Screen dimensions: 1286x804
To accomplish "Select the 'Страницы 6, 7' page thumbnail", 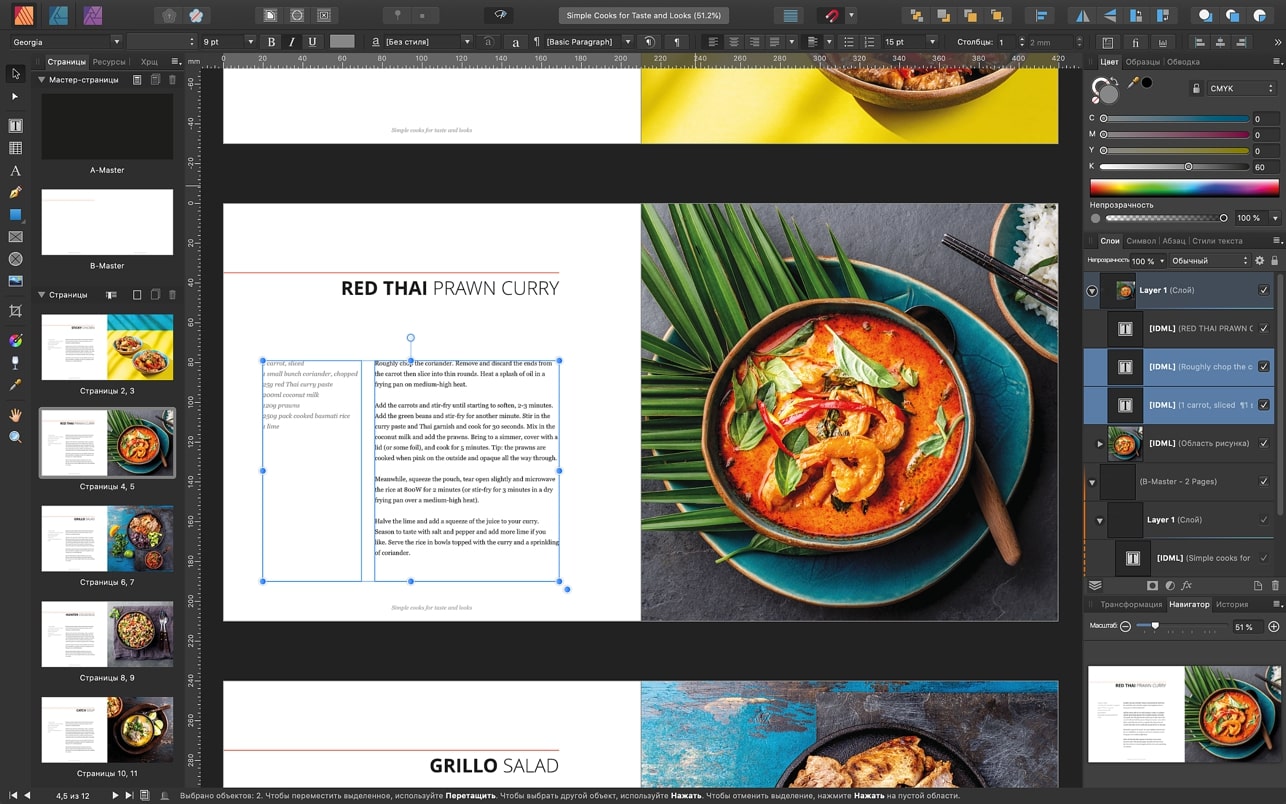I will click(x=107, y=539).
